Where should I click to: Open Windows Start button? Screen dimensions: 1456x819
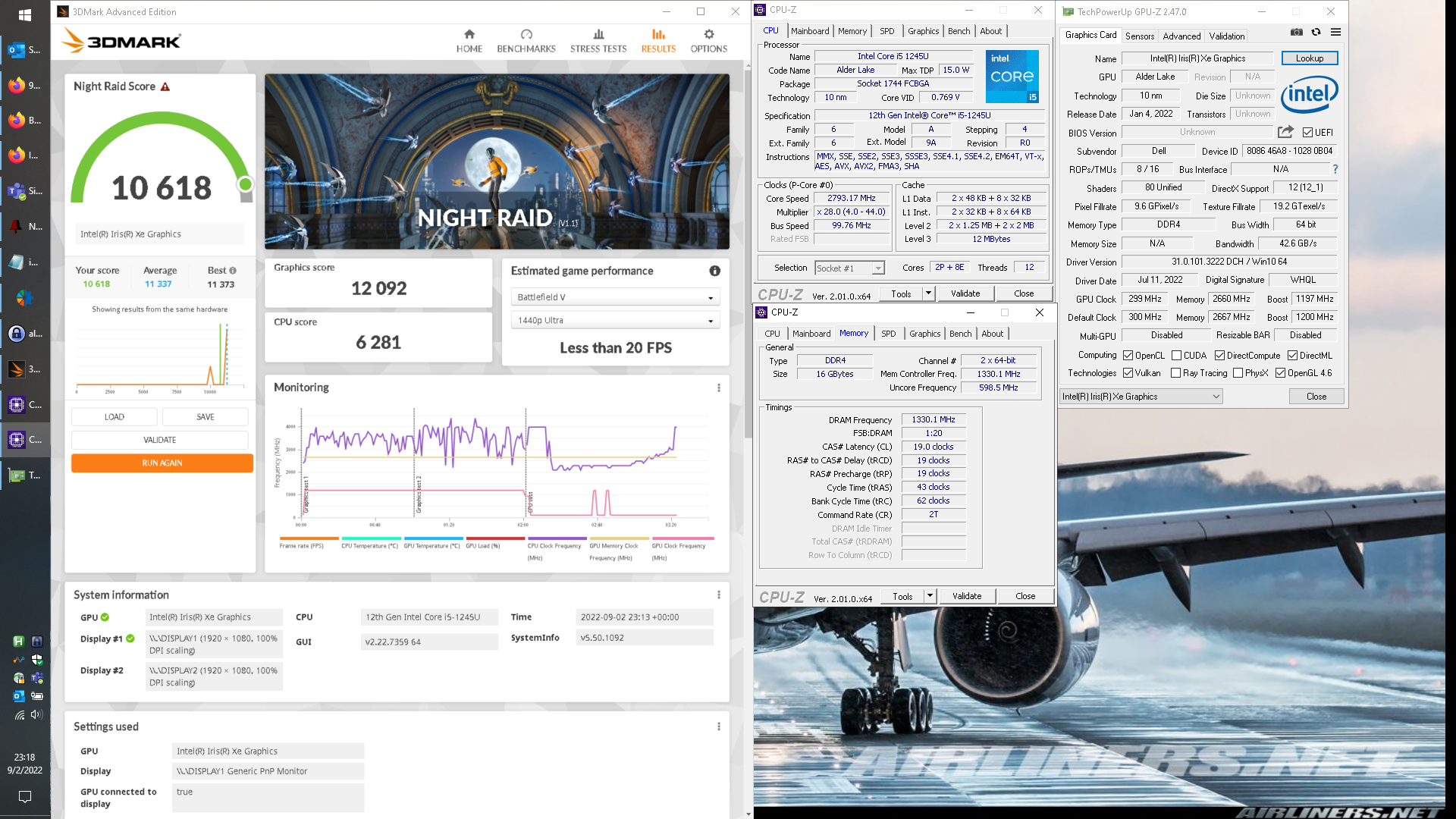point(24,14)
